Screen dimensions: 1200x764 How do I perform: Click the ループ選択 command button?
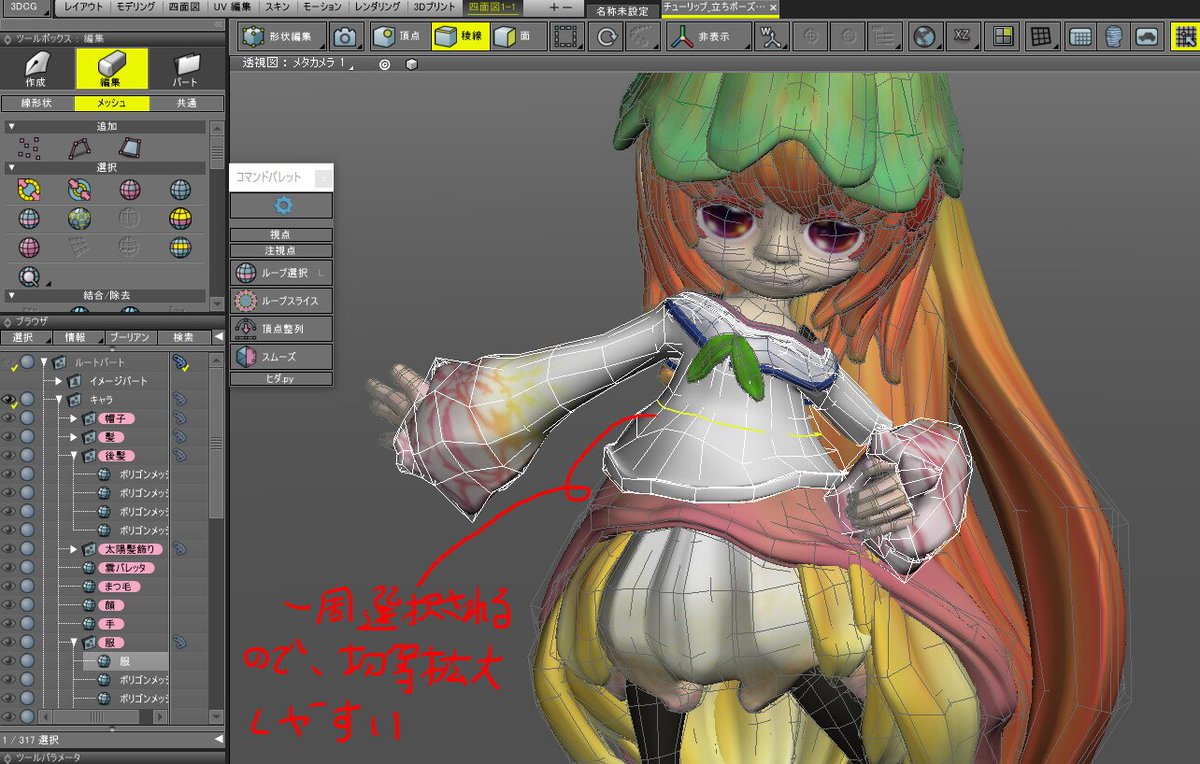pyautogui.click(x=282, y=273)
